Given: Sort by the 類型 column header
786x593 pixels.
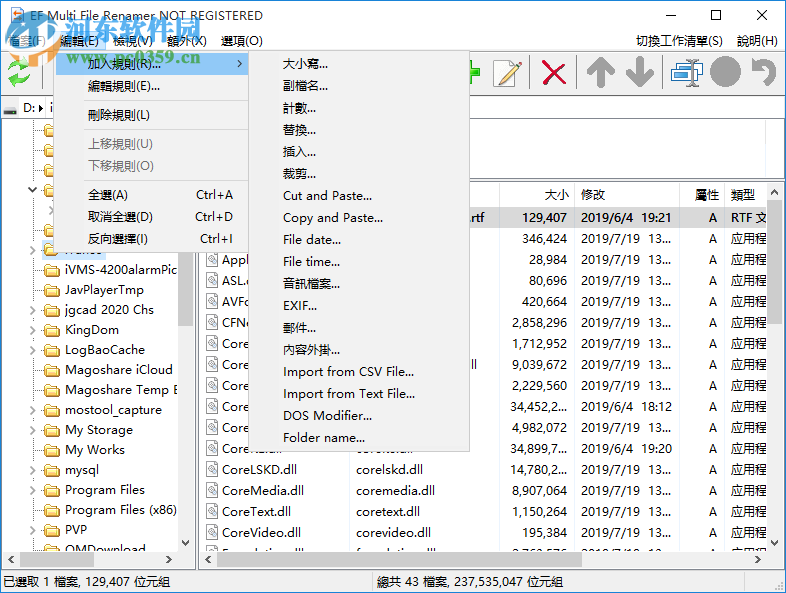Looking at the screenshot, I should [x=746, y=195].
